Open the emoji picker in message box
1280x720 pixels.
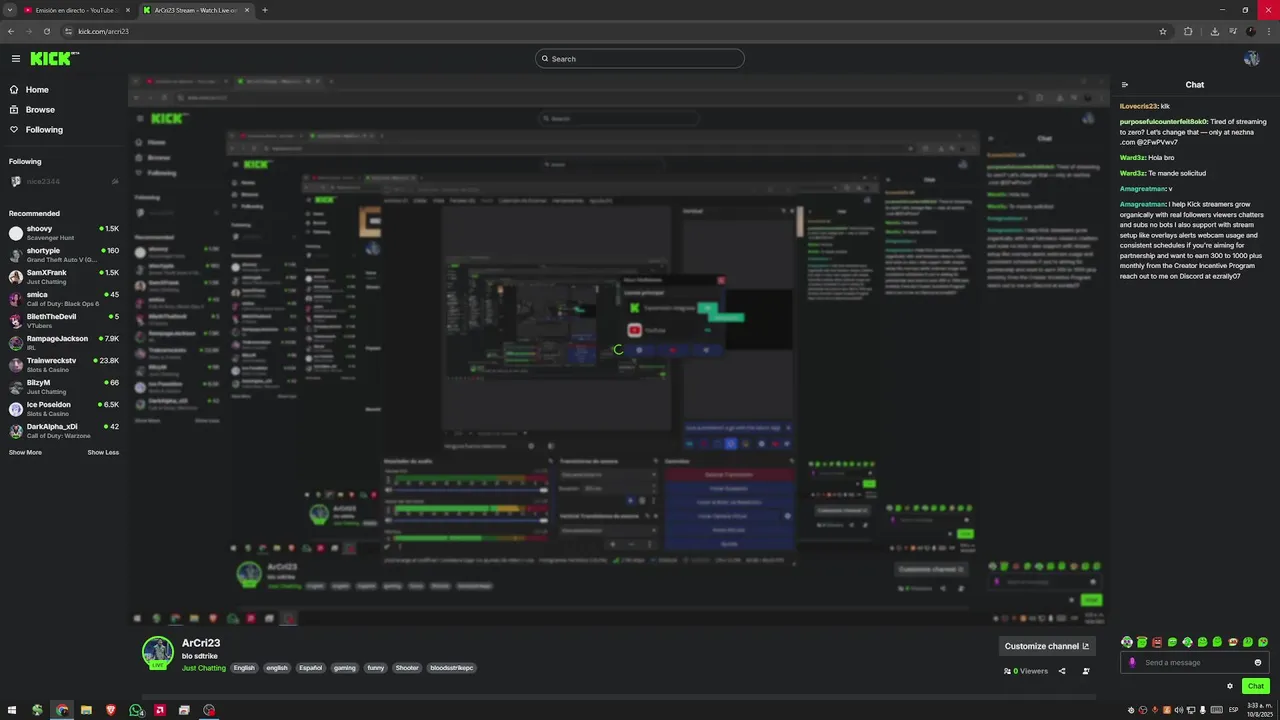pyautogui.click(x=1258, y=662)
